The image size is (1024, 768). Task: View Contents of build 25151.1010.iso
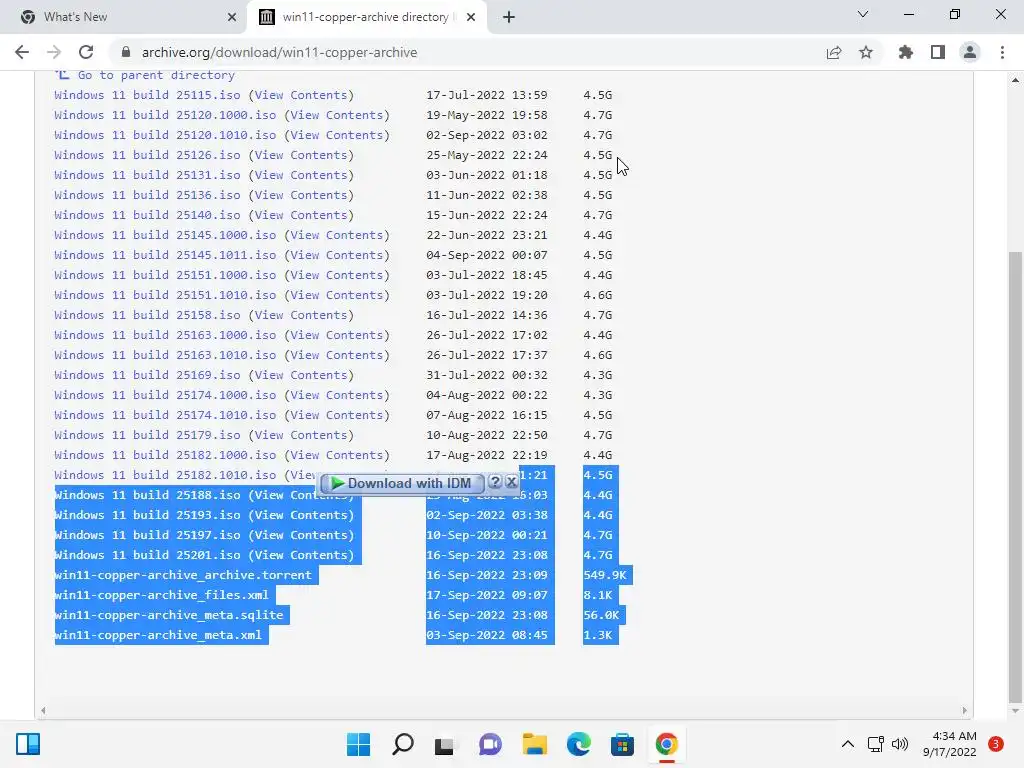click(x=337, y=295)
